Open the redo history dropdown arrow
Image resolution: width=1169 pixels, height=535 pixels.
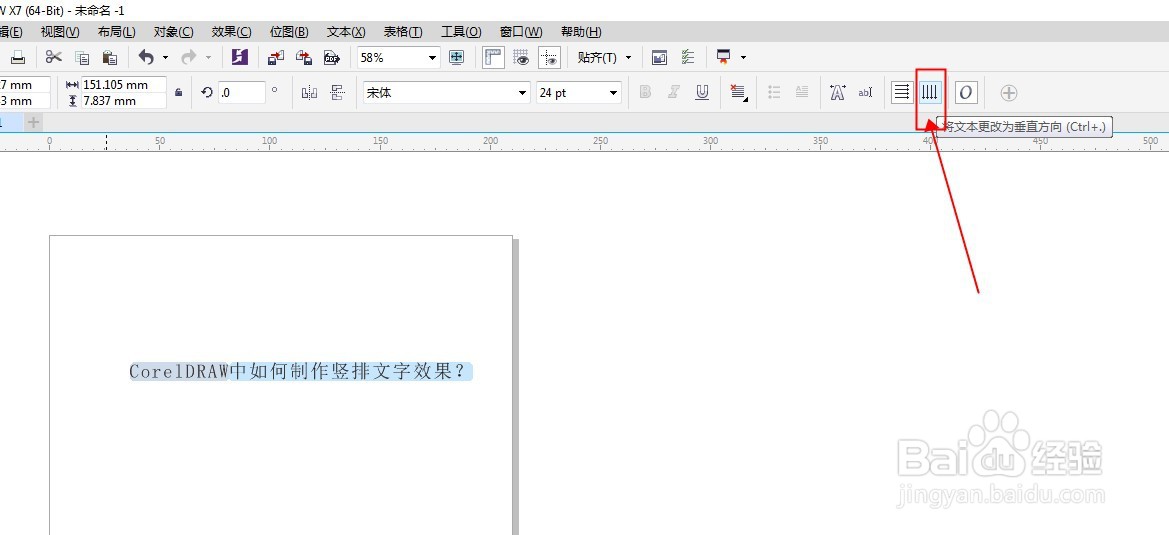tap(208, 57)
